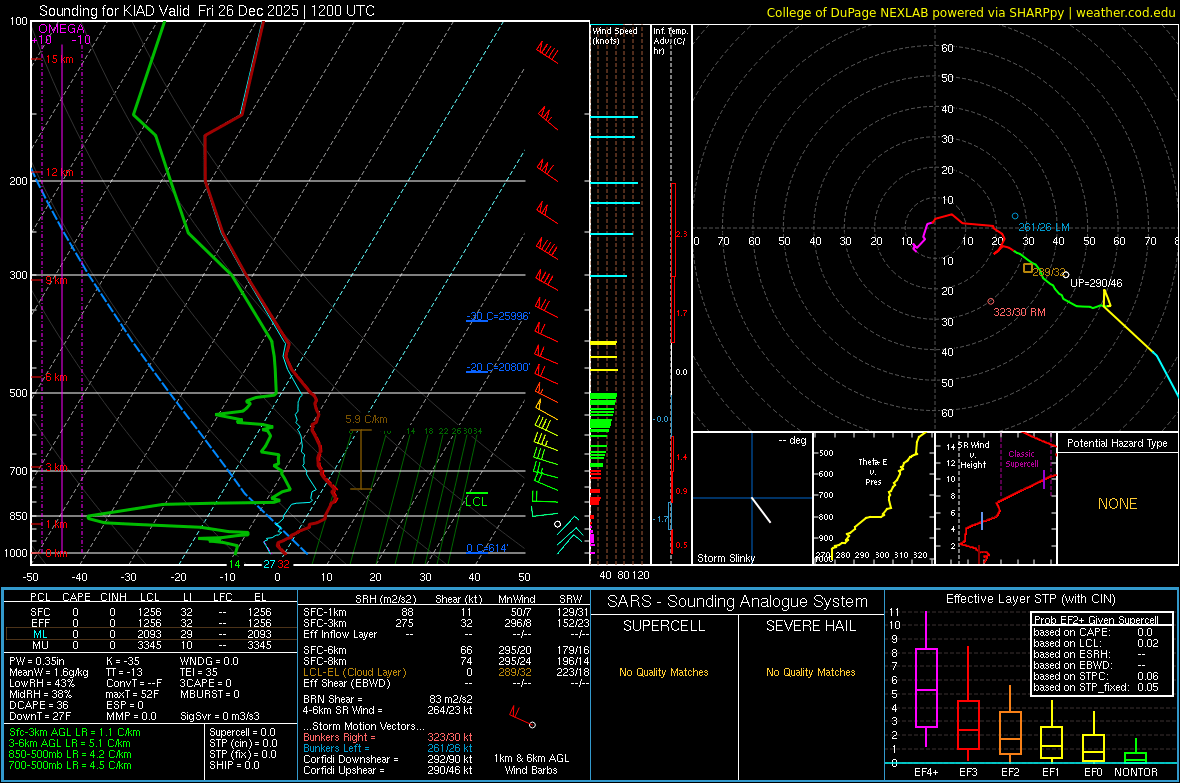Click the OMEGA label on skew-T
The image size is (1180, 783).
click(x=61, y=29)
